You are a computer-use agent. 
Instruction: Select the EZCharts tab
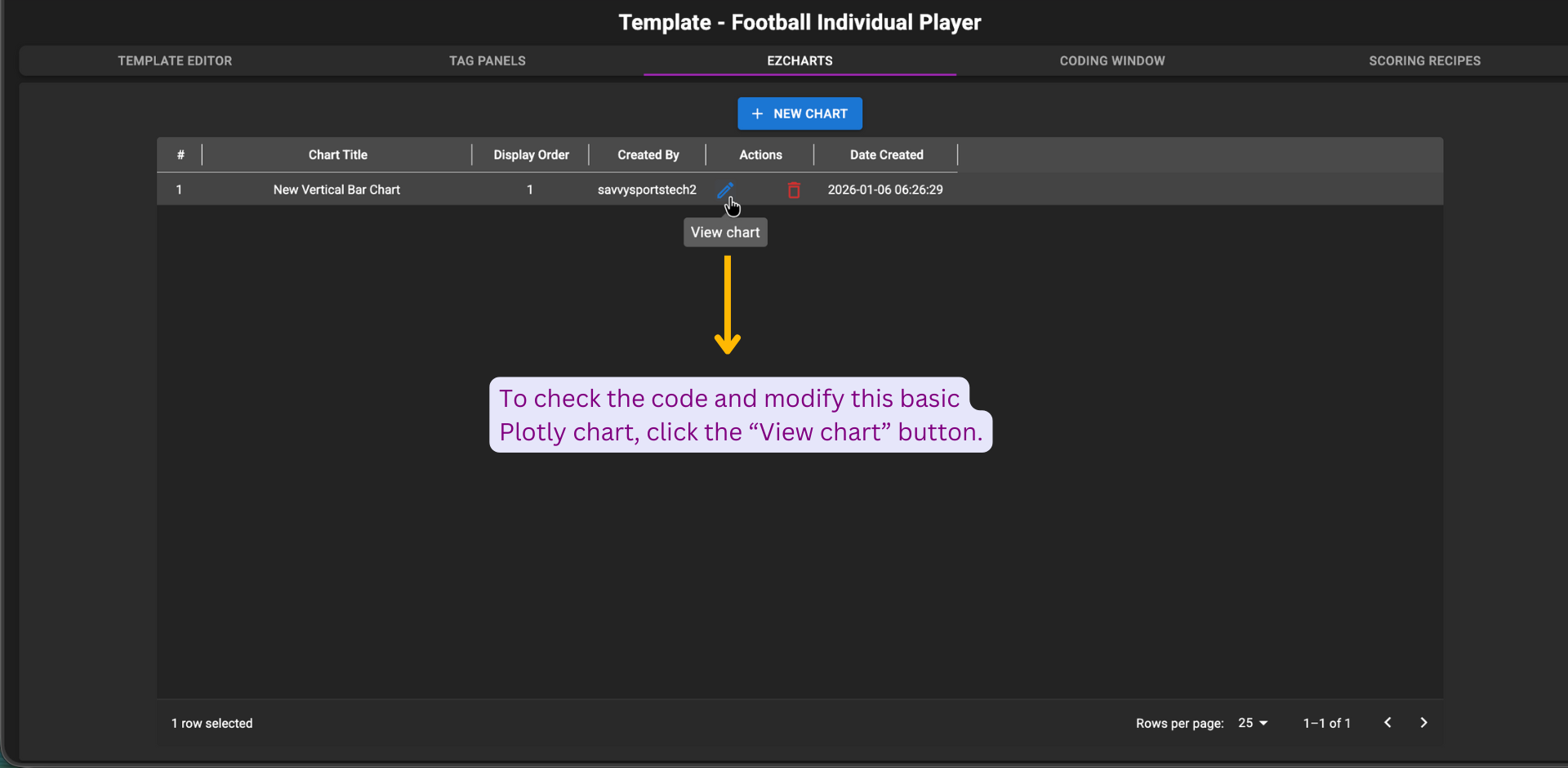800,61
